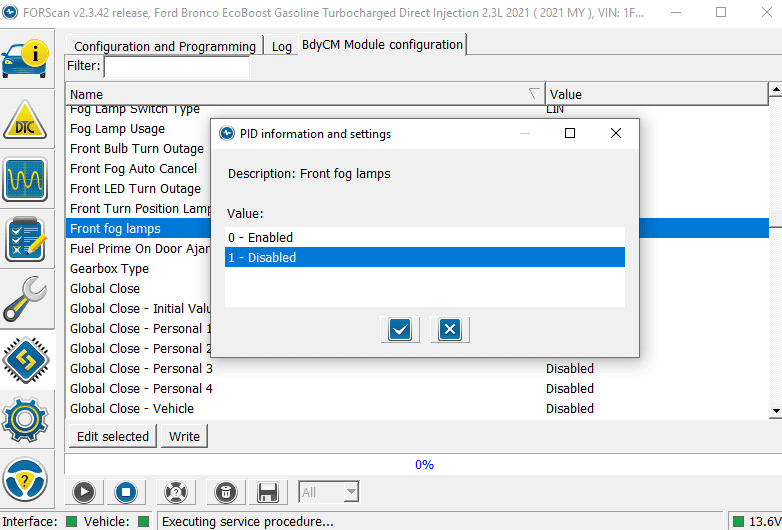Click the Value column header
This screenshot has height=530, width=782.
pyautogui.click(x=656, y=94)
